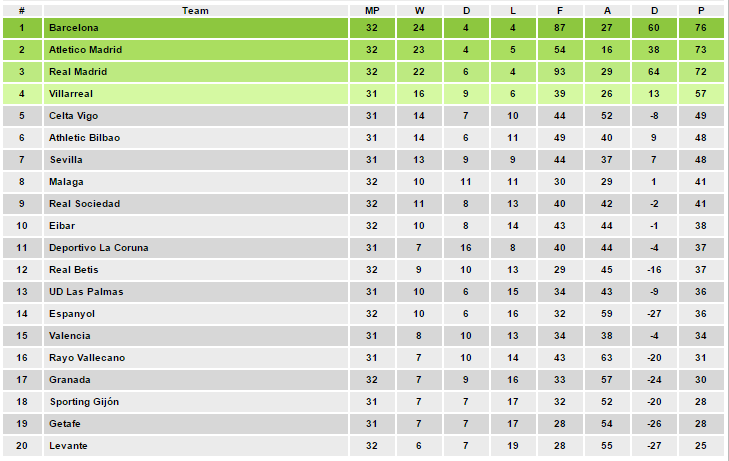Image resolution: width=729 pixels, height=461 pixels.
Task: Select Real Madrid in the table
Action: [78, 72]
